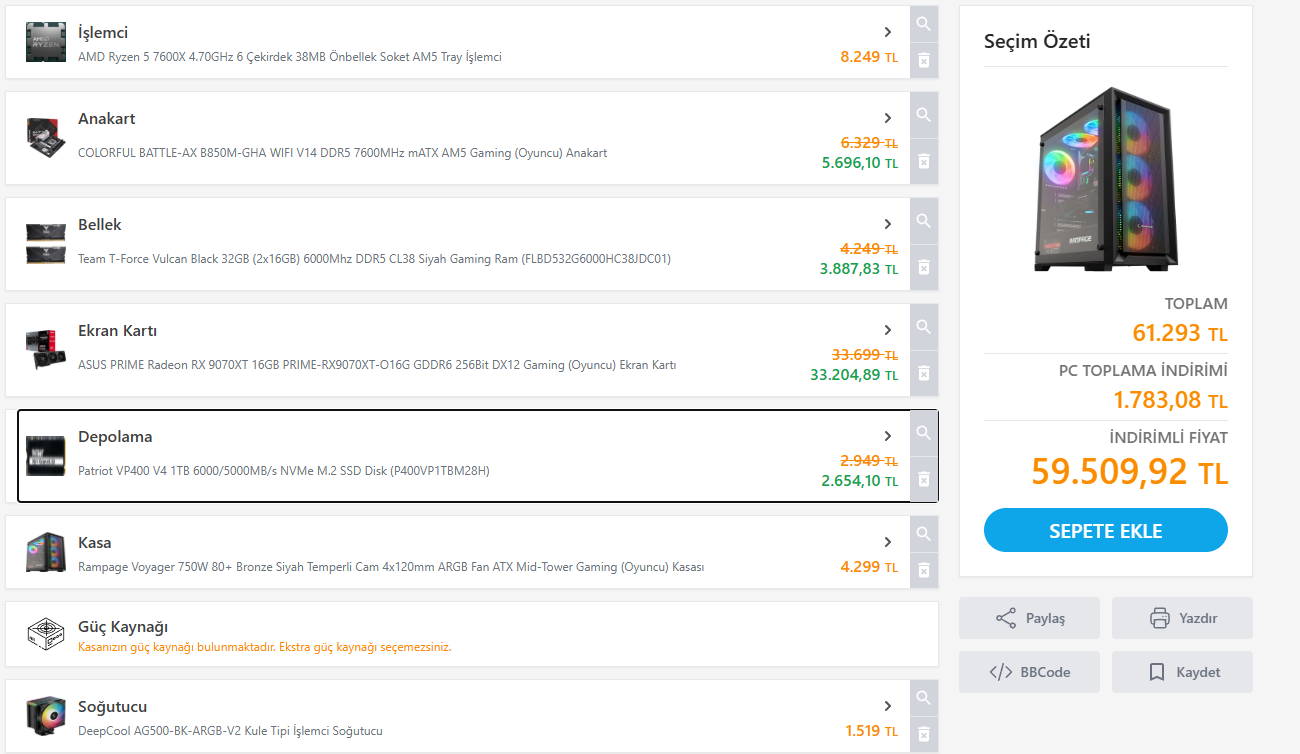Click the Rampage Voyager 750W case description

pyautogui.click(x=391, y=567)
